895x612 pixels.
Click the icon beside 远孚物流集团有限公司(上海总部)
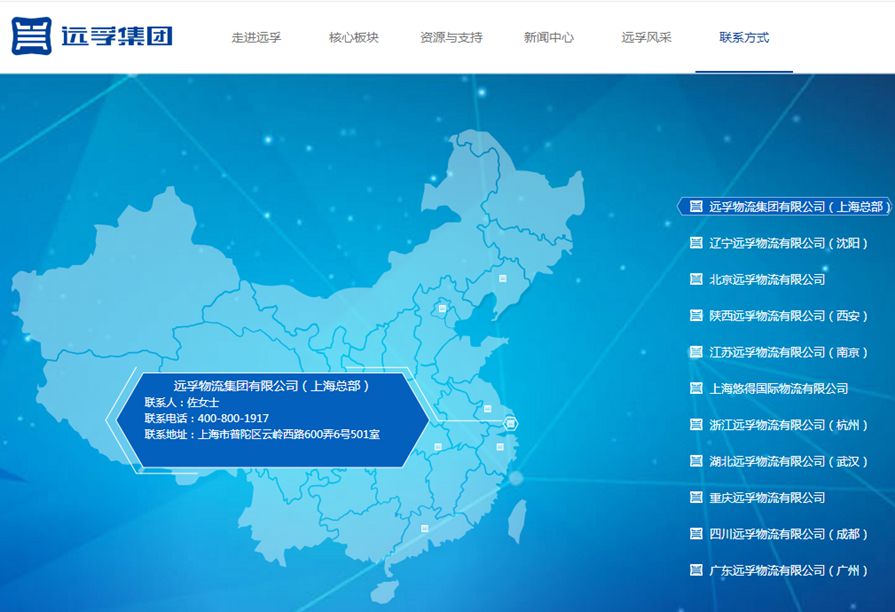click(x=696, y=206)
